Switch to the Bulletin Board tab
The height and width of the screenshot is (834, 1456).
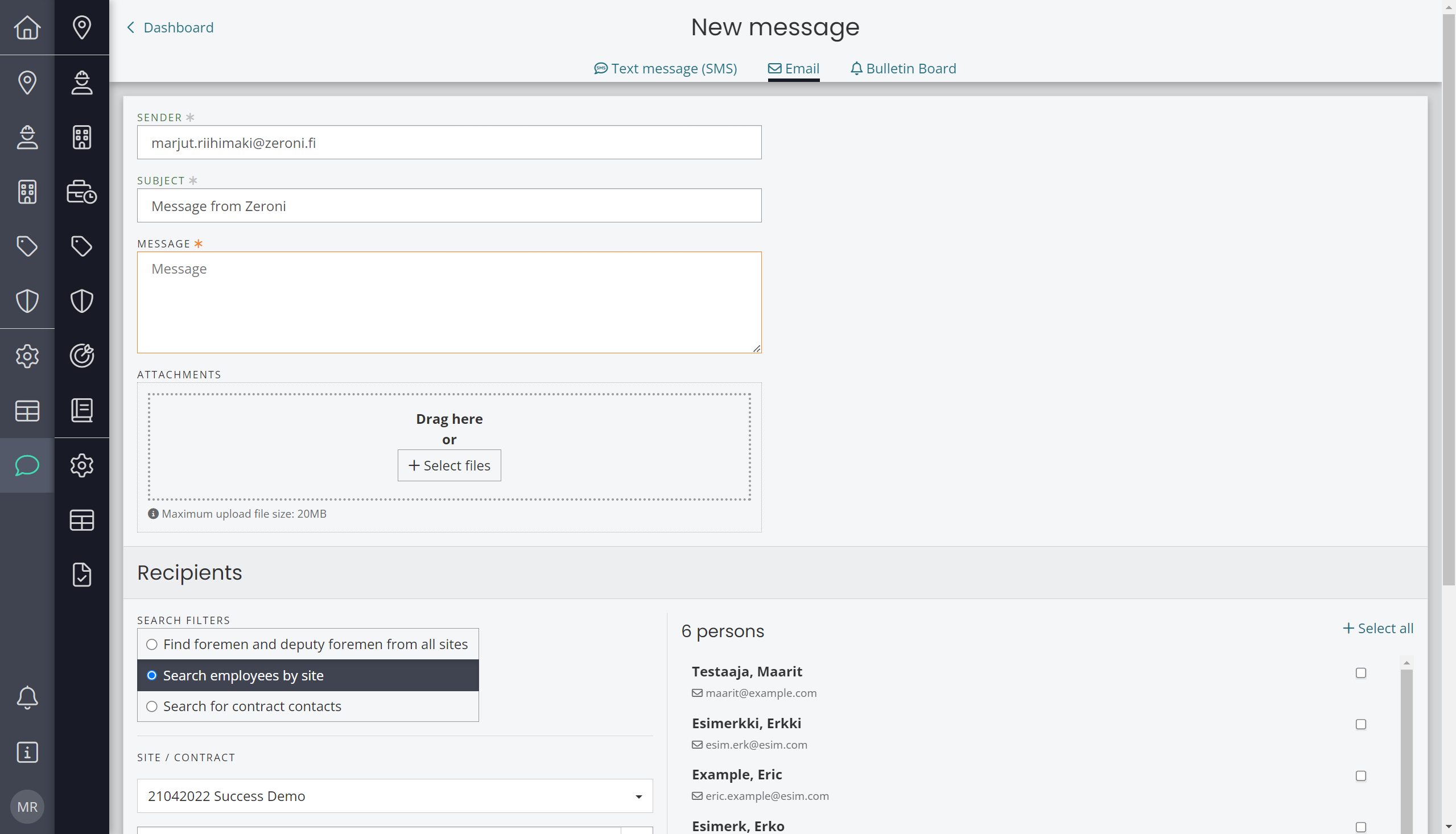pyautogui.click(x=904, y=68)
